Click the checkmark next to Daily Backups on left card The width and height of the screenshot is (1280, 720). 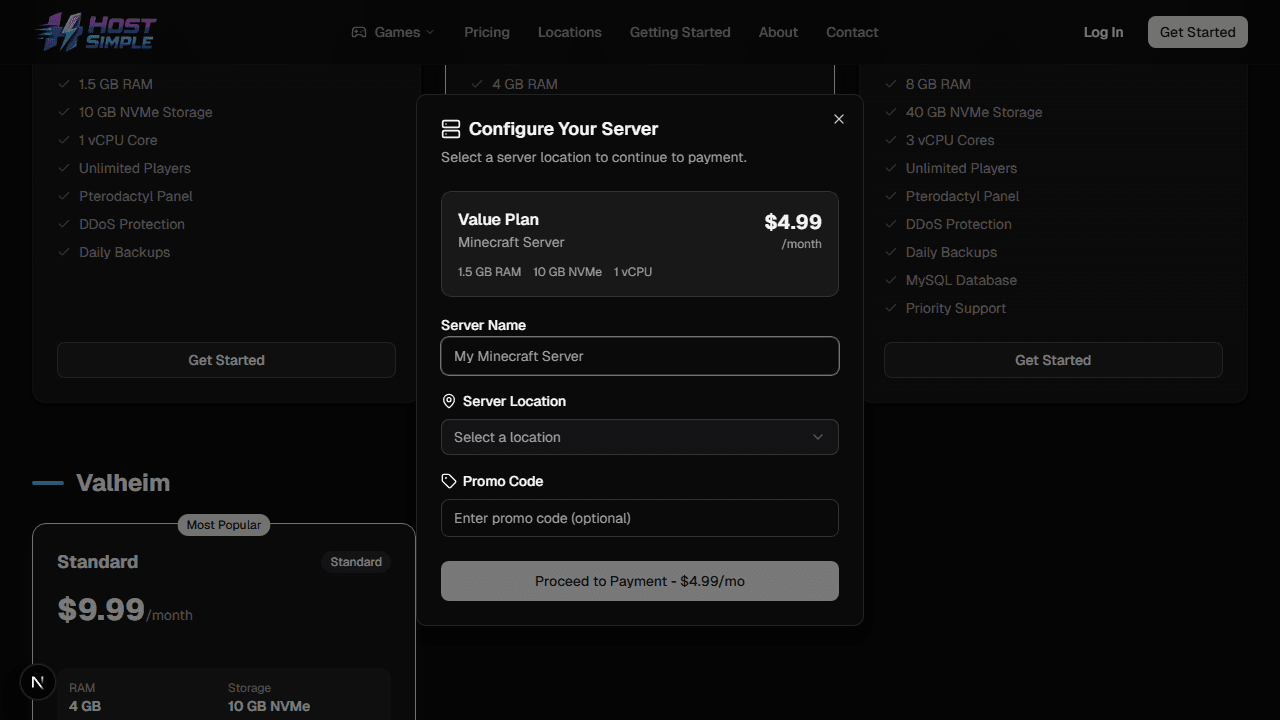click(64, 252)
